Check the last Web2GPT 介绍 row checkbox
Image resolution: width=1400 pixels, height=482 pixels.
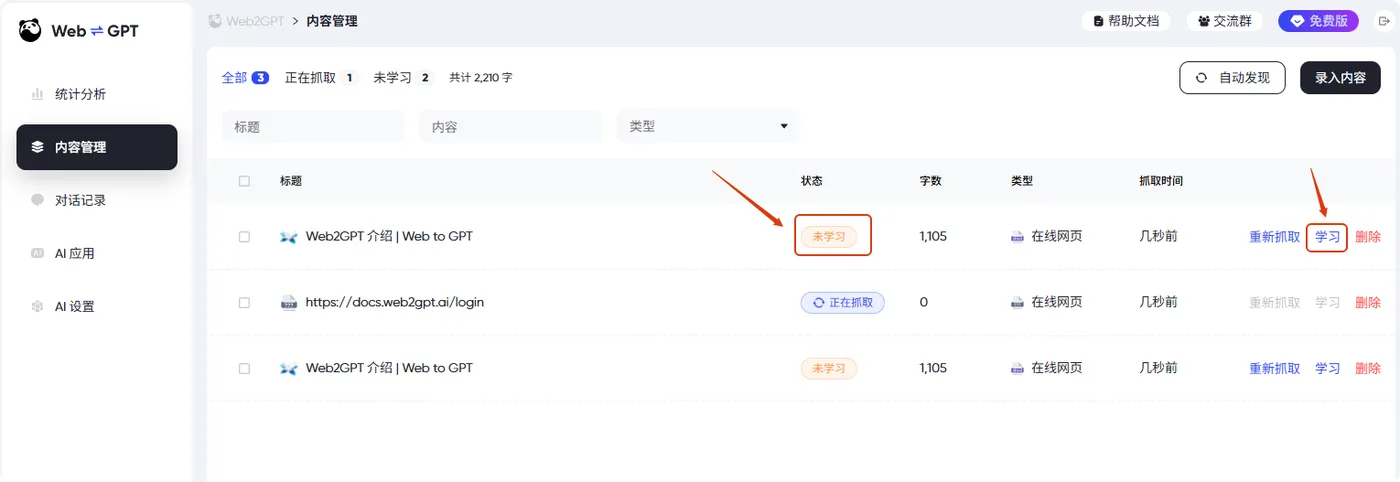pyautogui.click(x=245, y=368)
